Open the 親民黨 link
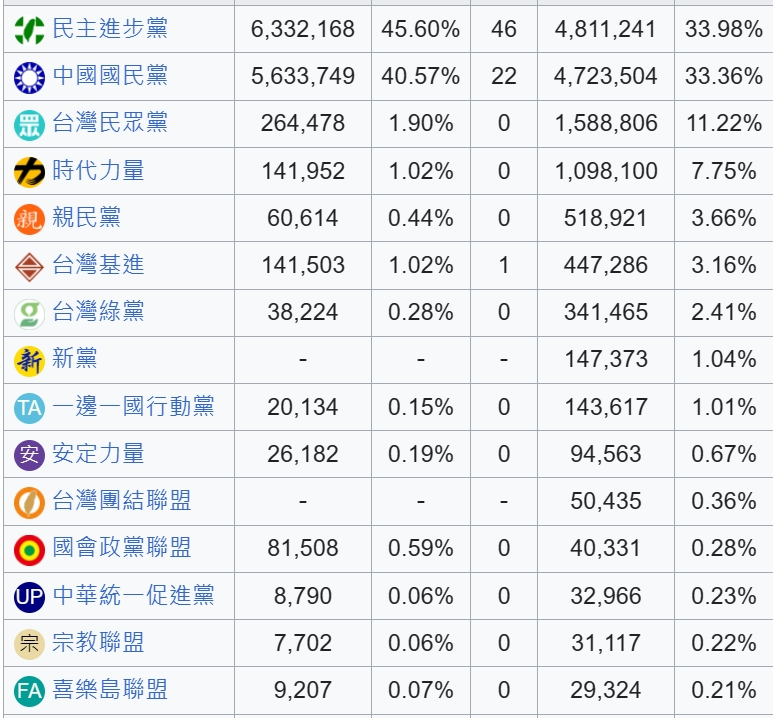The image size is (773, 718). pos(86,217)
